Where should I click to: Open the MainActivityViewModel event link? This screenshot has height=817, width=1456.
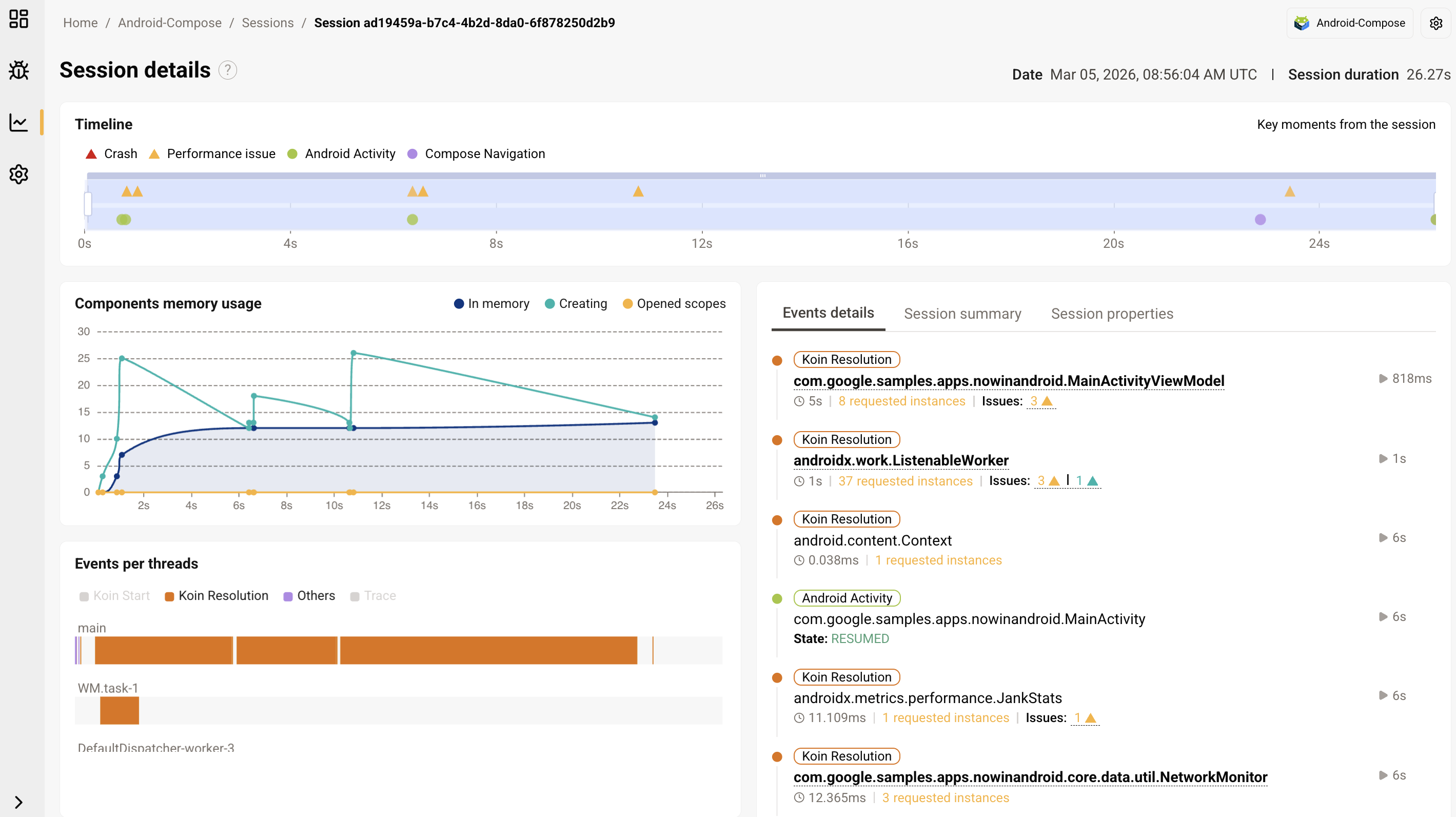1008,381
